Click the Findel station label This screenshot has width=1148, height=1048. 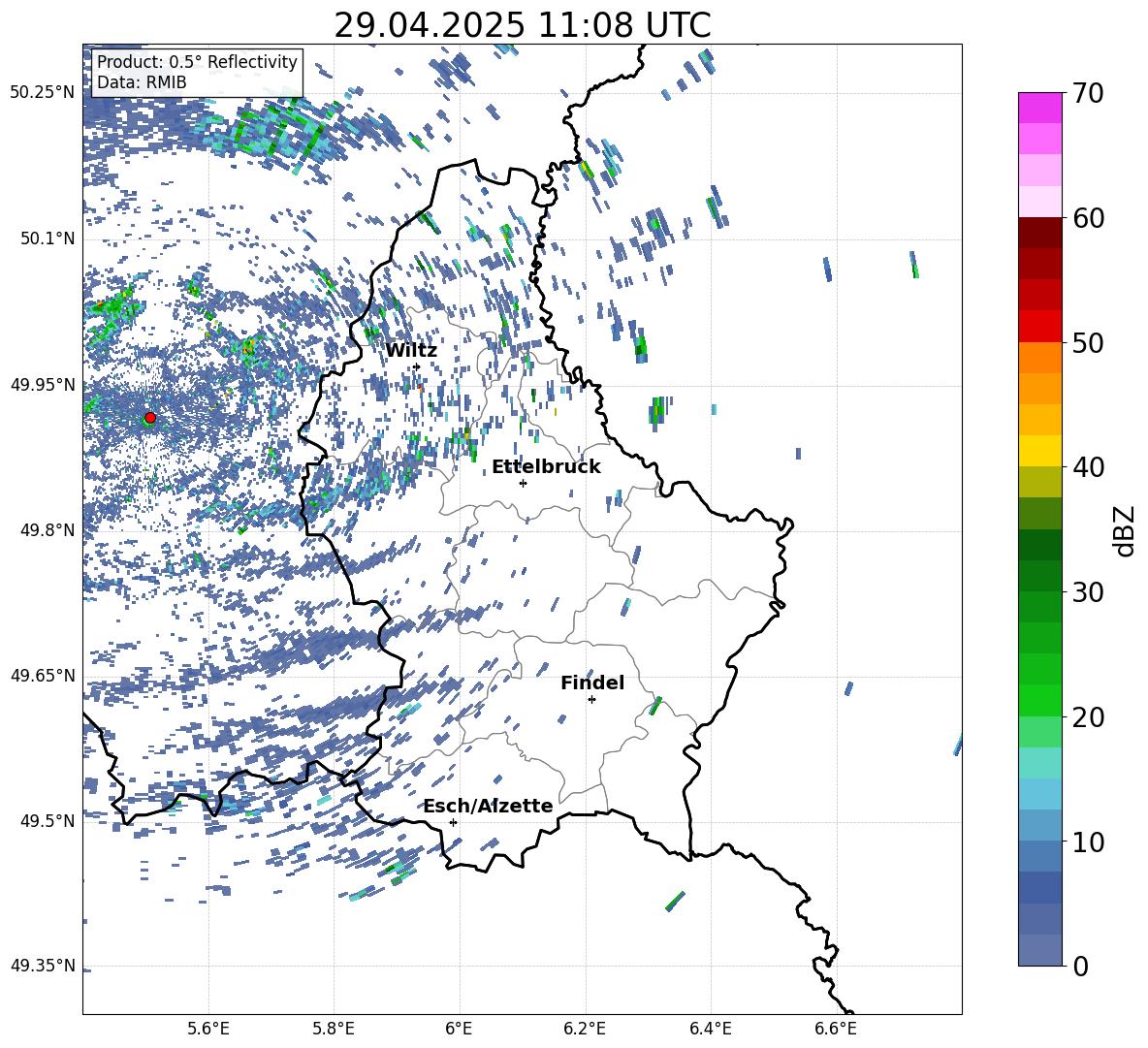click(592, 683)
